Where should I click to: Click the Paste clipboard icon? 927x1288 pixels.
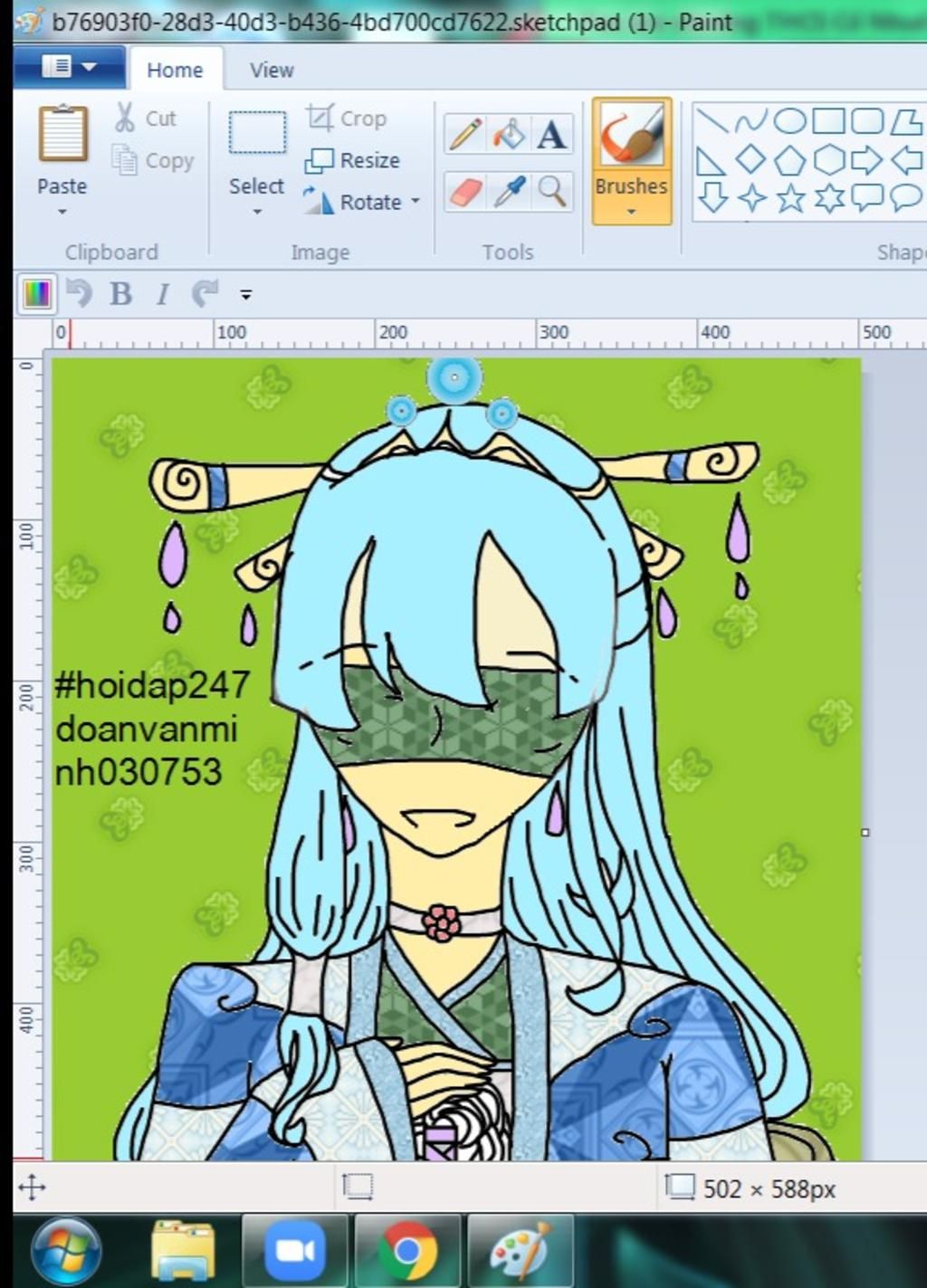pyautogui.click(x=62, y=134)
